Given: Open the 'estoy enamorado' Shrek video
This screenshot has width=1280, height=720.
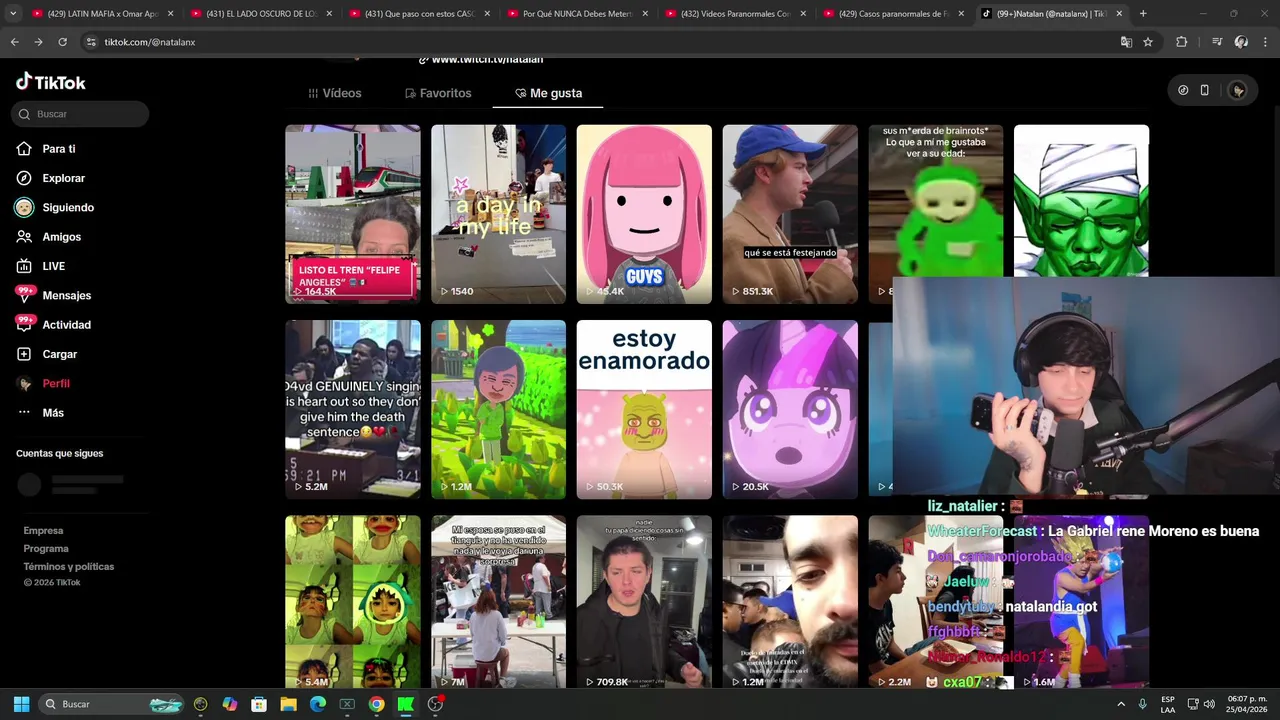Looking at the screenshot, I should click(644, 410).
